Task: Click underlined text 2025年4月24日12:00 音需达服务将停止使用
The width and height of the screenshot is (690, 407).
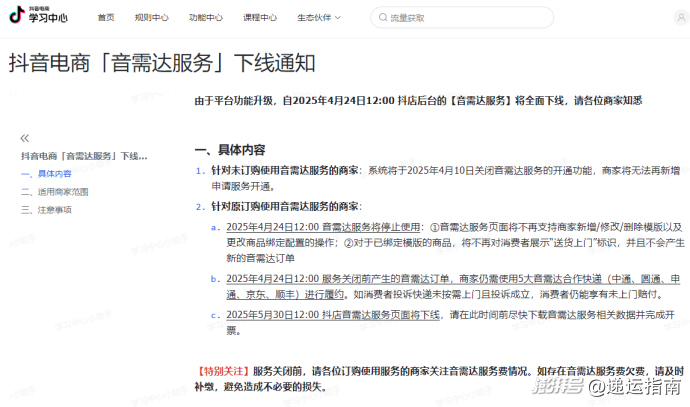Action: pyautogui.click(x=323, y=227)
